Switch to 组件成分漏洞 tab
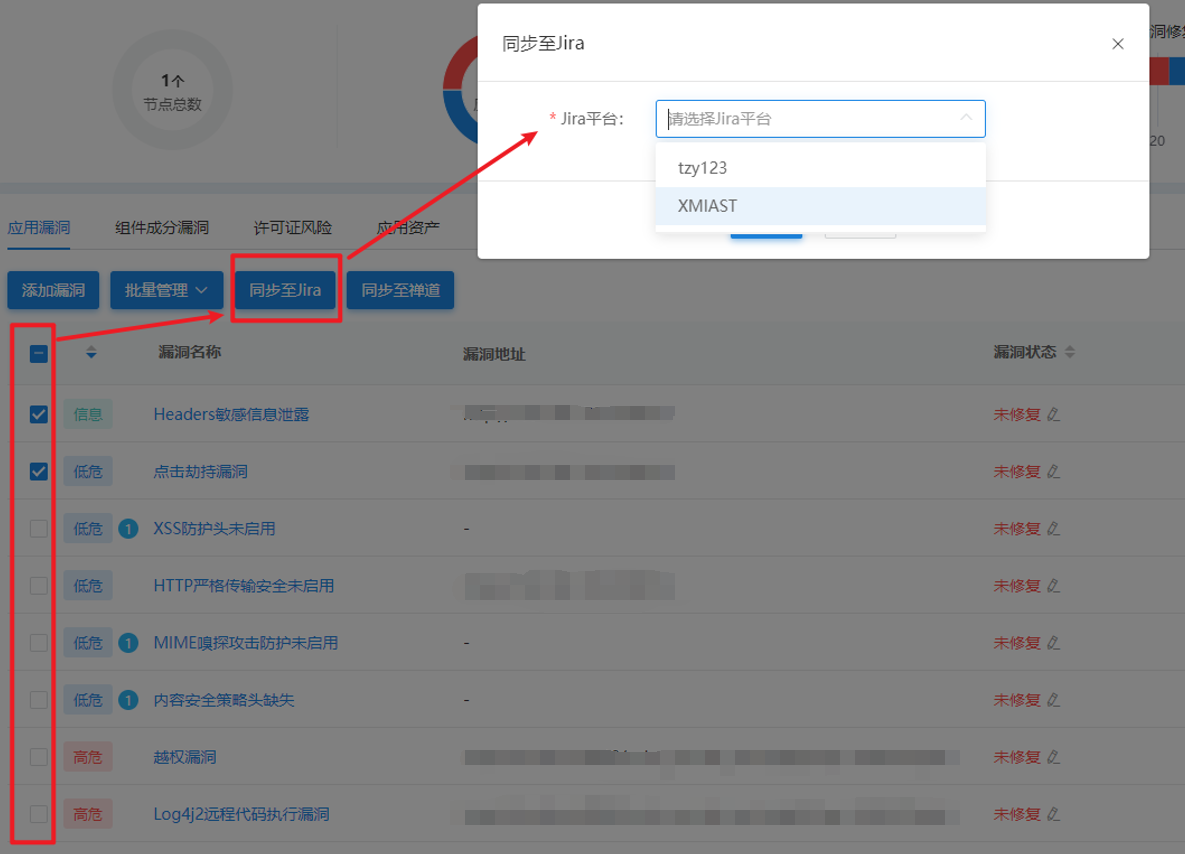This screenshot has height=854, width=1185. 162,227
